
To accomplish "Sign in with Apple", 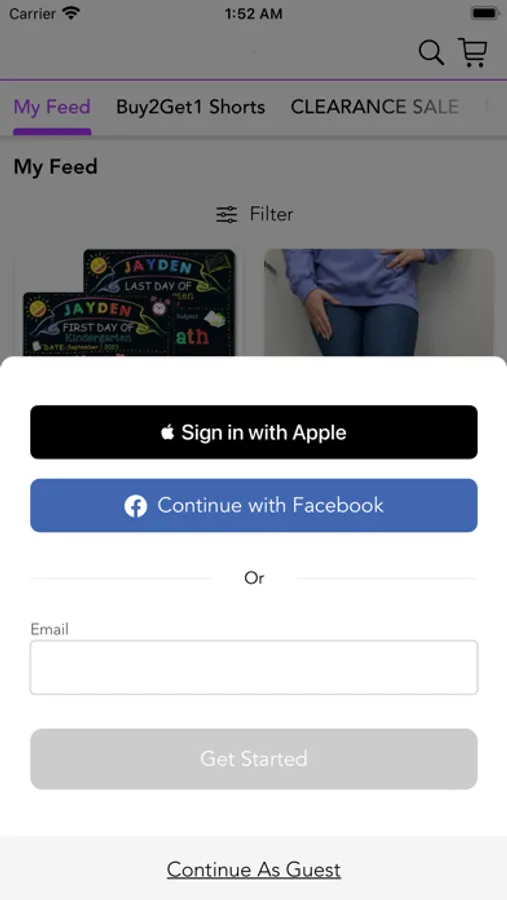I will (x=254, y=432).
